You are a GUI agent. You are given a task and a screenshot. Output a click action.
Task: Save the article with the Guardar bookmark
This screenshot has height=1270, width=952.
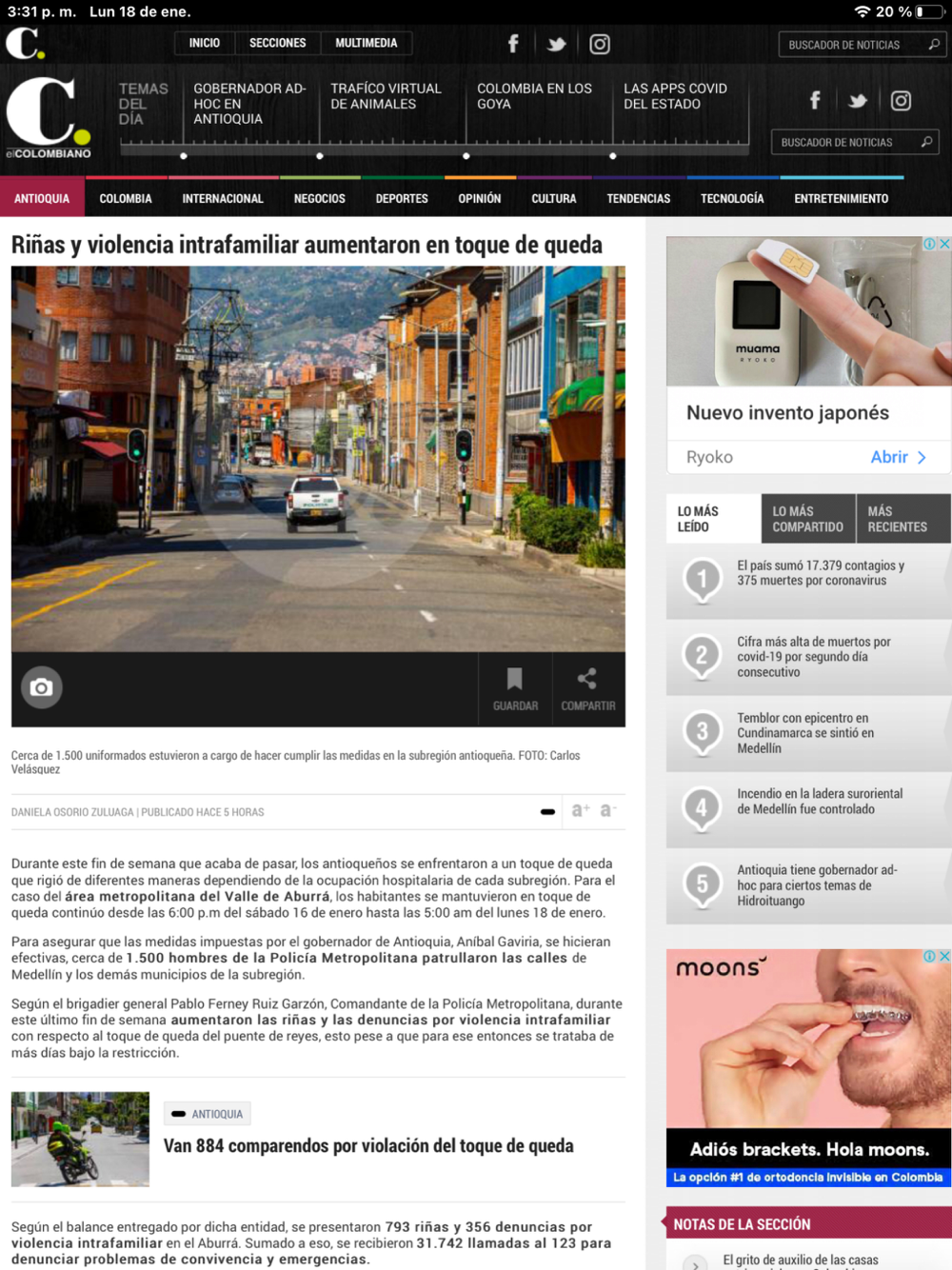tap(515, 689)
